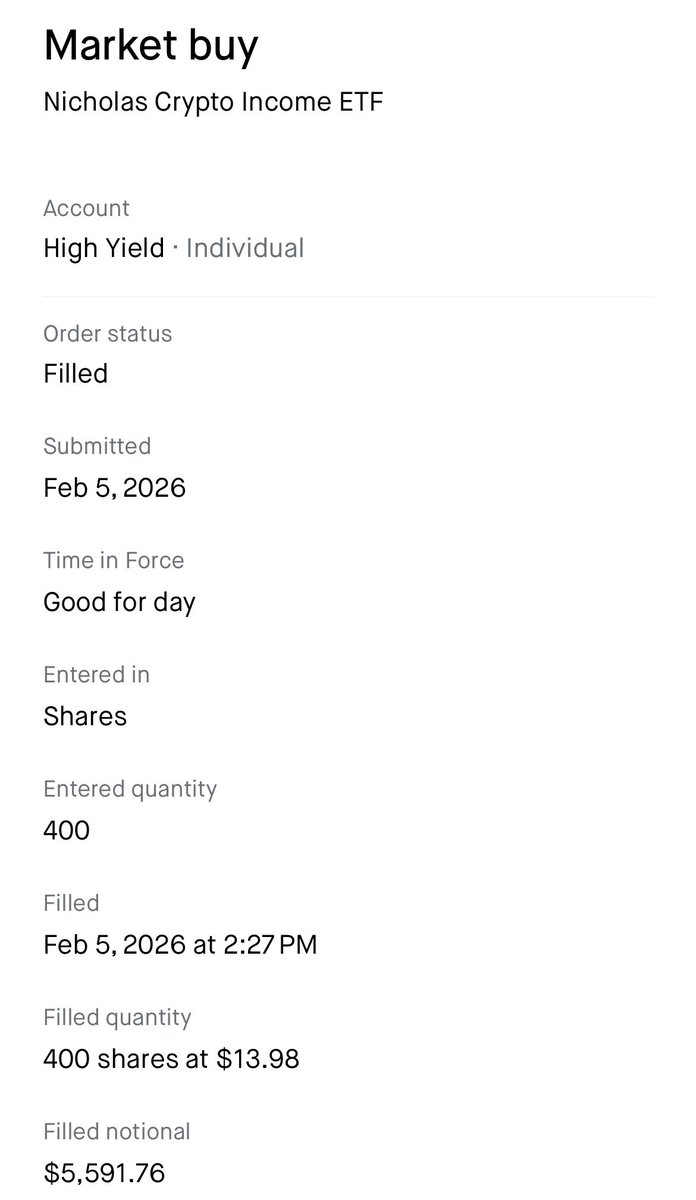Select the Feb 5, 2026 submitted date

coord(114,488)
